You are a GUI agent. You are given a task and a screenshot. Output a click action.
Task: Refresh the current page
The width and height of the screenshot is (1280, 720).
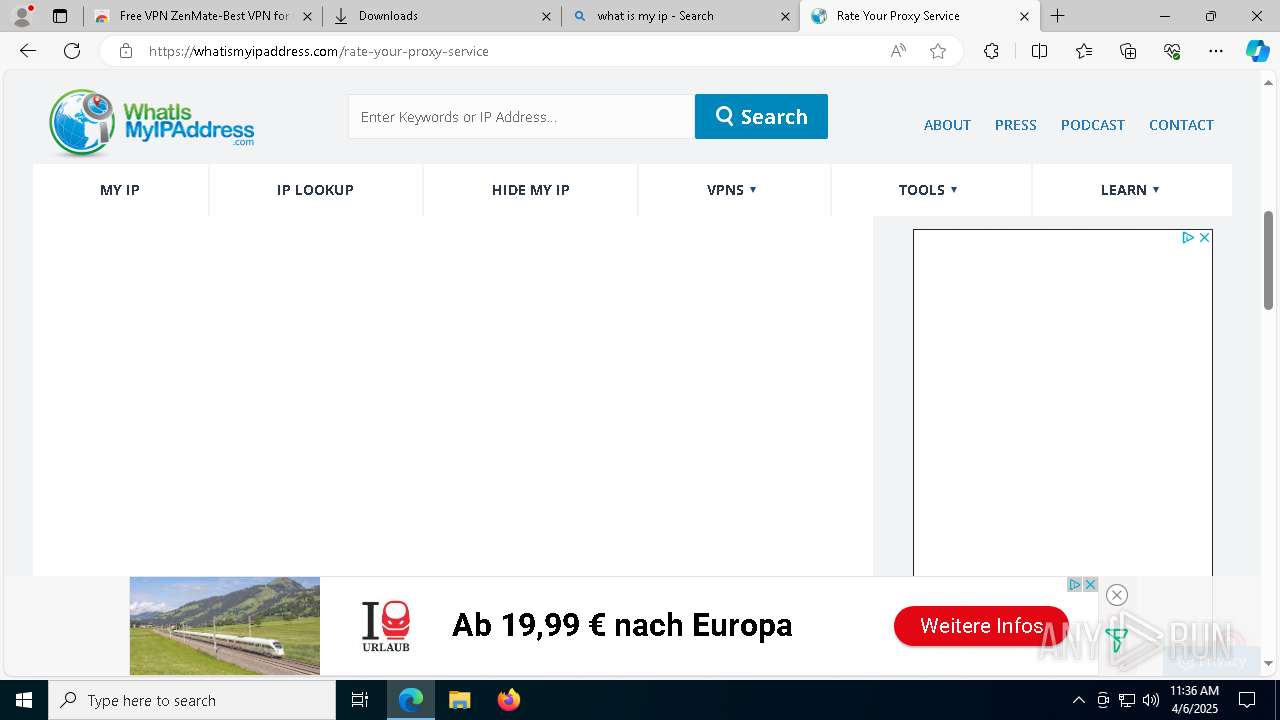click(72, 51)
